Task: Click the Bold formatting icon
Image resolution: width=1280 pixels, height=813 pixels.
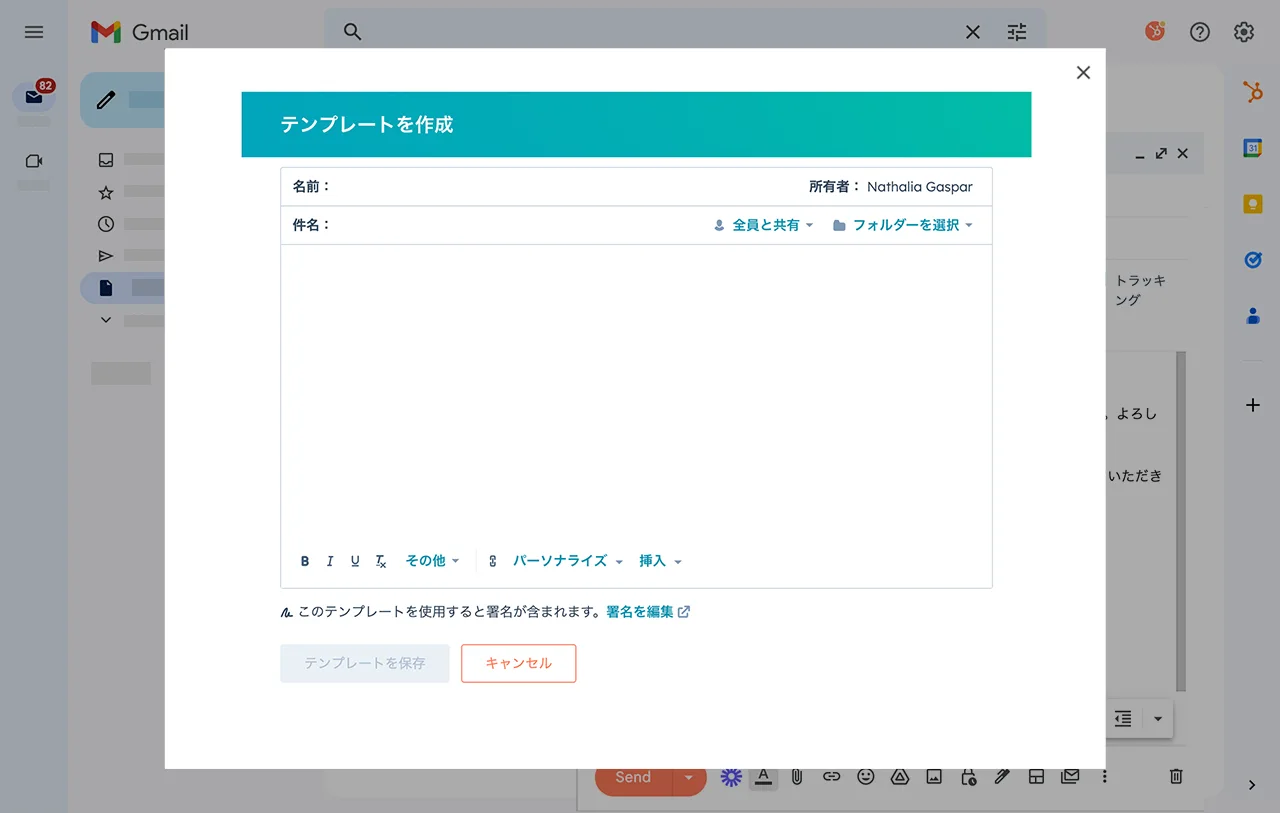Action: pos(305,561)
